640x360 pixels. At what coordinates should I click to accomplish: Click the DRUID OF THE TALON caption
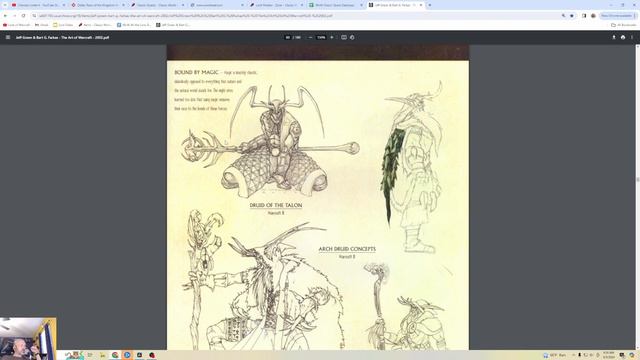pos(276,205)
